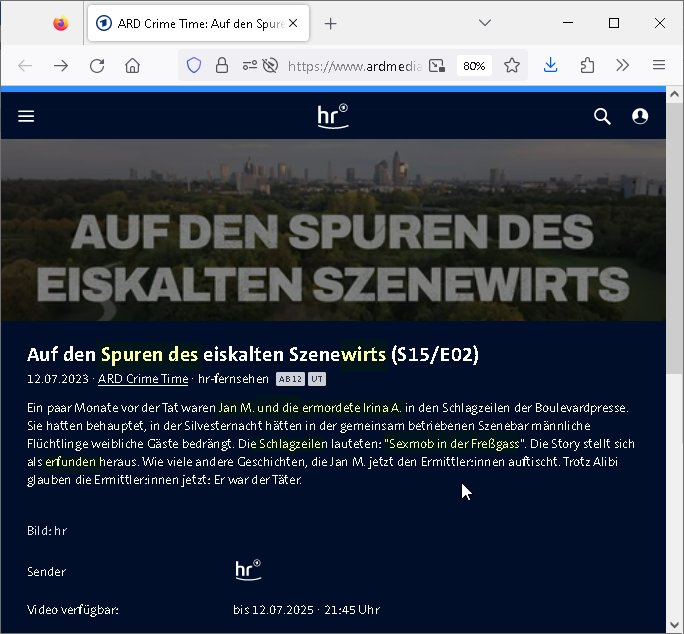Image resolution: width=684 pixels, height=634 pixels.
Task: Minimize the Firefox window
Action: pyautogui.click(x=568, y=23)
